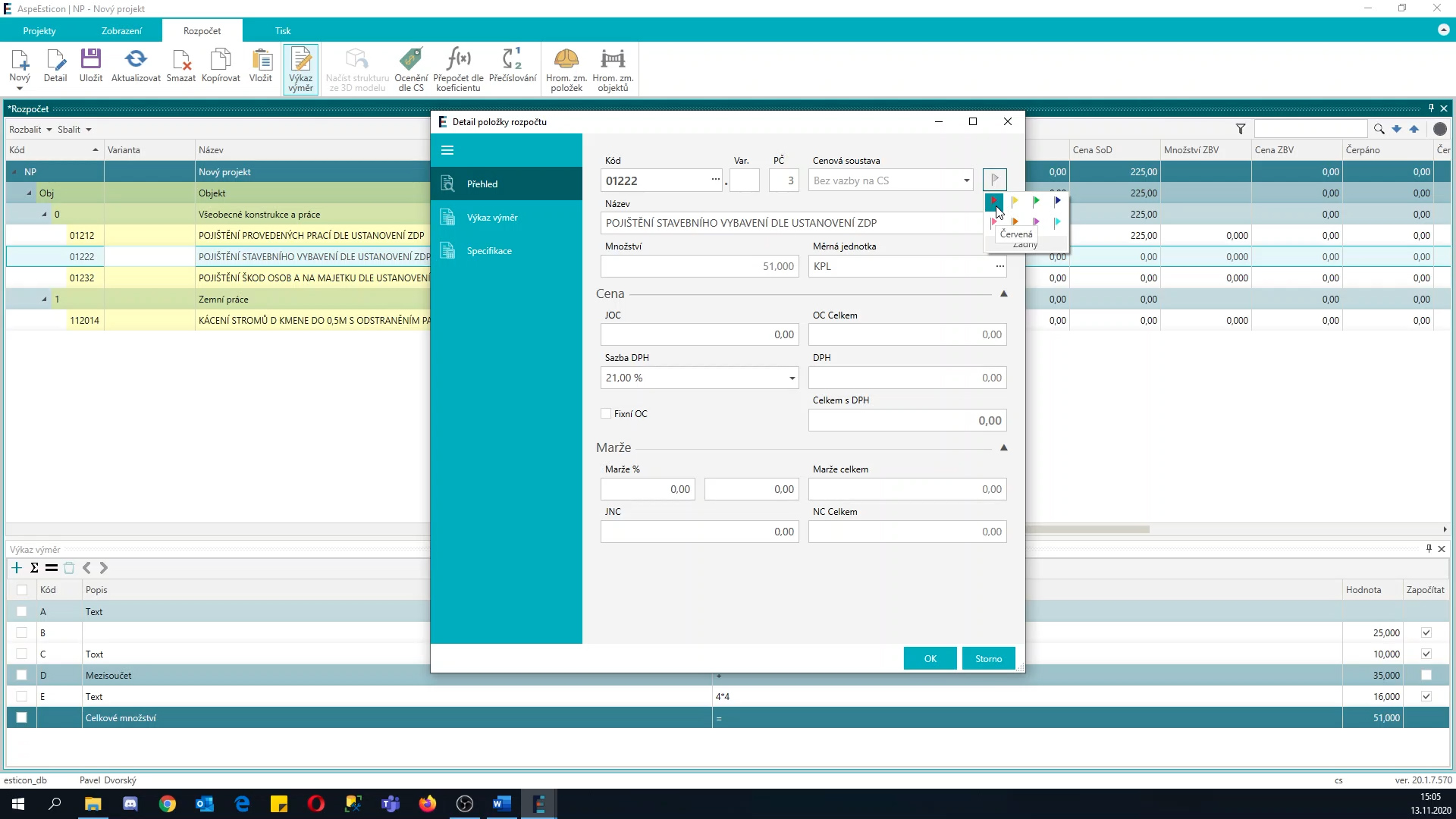The width and height of the screenshot is (1456, 819).
Task: Uncheck Započítat for the row with value 25,000
Action: click(x=1426, y=632)
